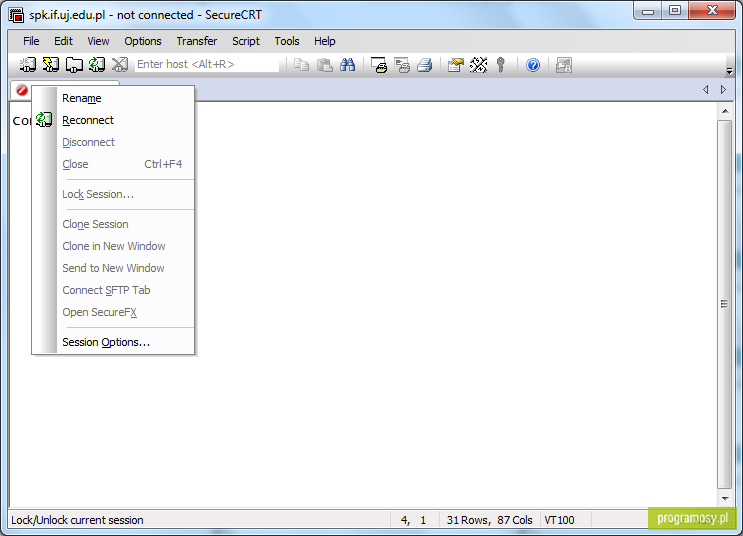
Task: Select Connect SFTP Tab menu entry
Action: (114, 290)
